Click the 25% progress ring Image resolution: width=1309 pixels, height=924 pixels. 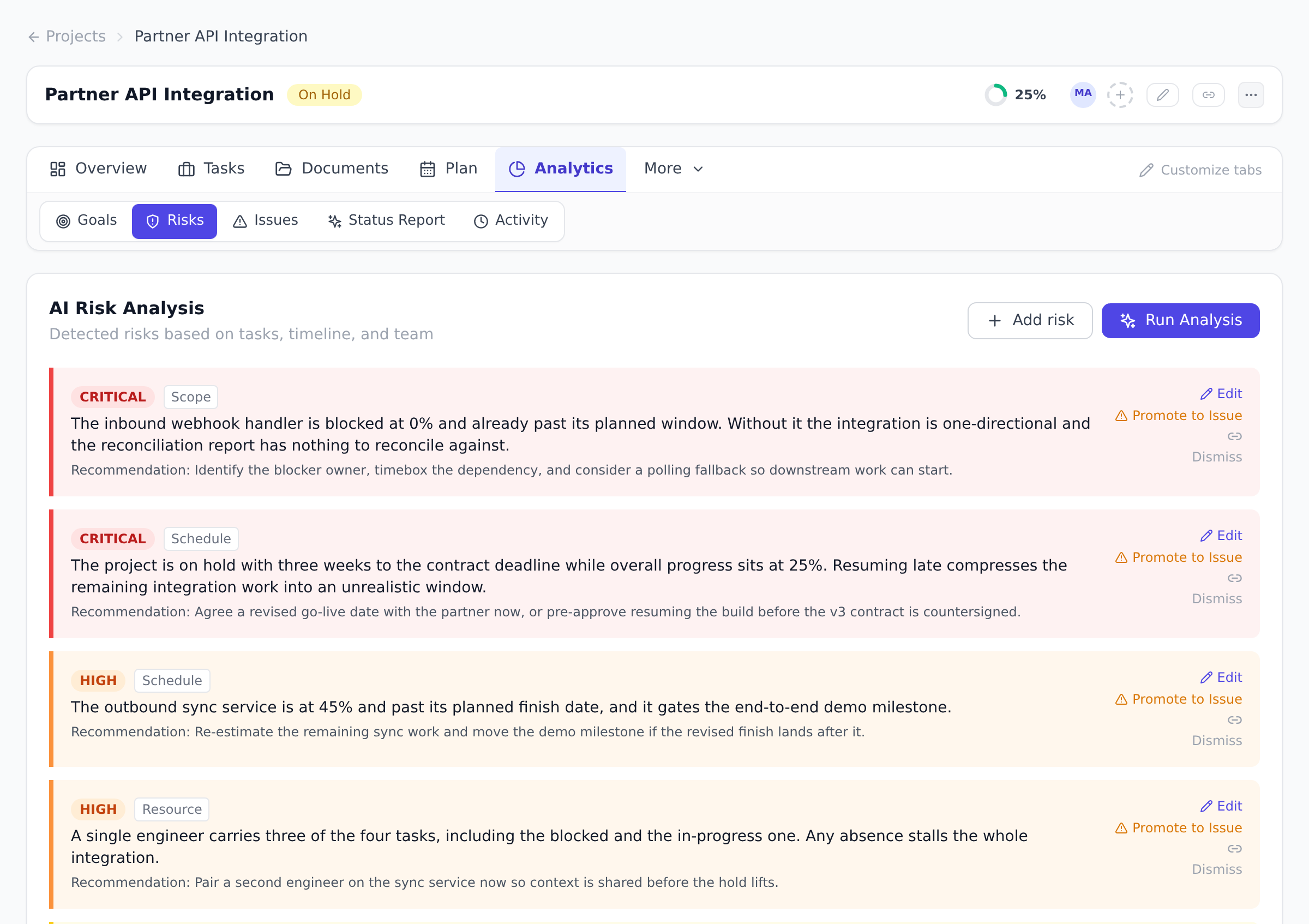pos(995,94)
